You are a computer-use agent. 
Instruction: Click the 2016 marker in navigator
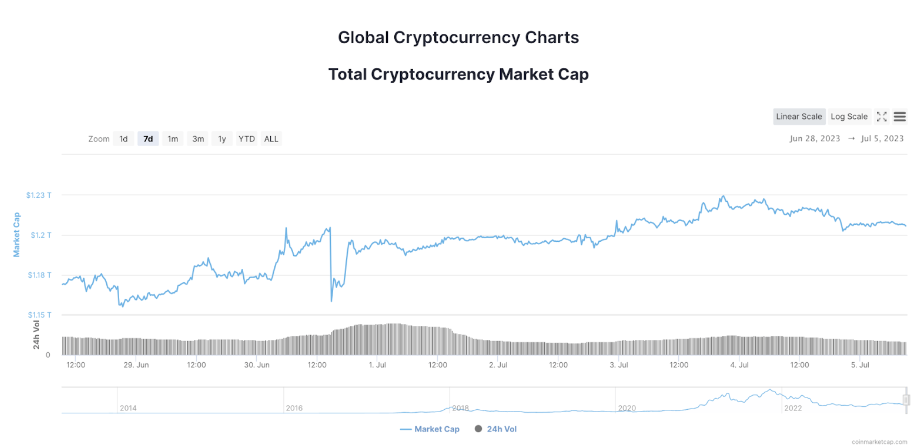pyautogui.click(x=294, y=408)
